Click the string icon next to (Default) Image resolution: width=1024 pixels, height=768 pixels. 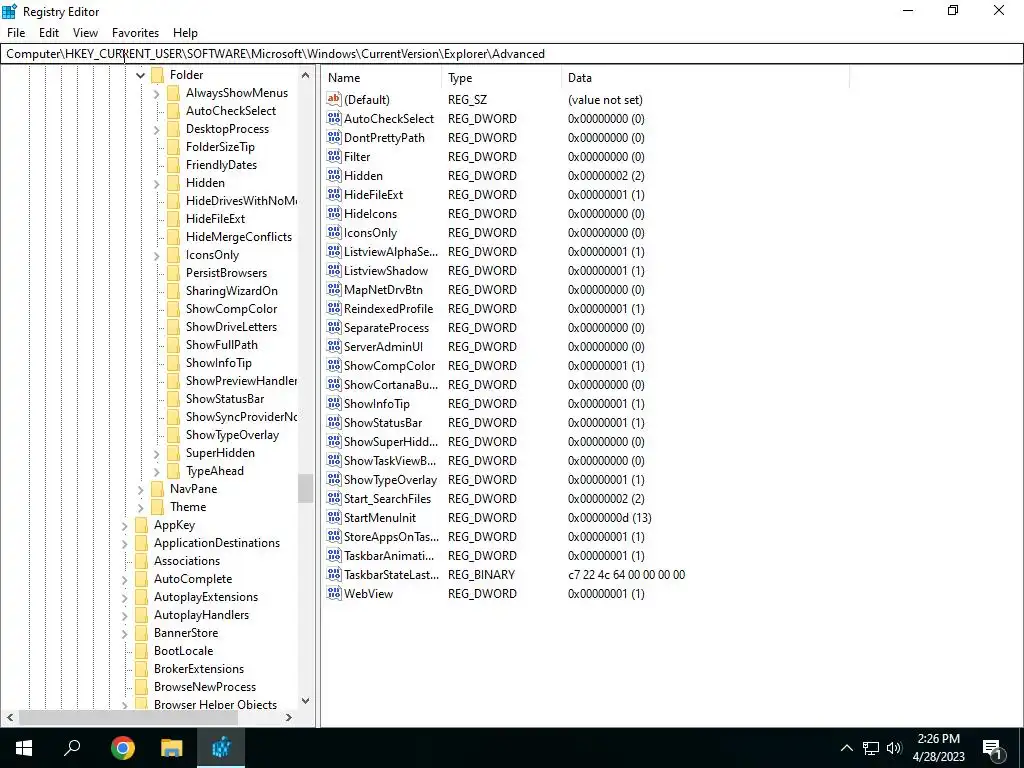coord(334,99)
